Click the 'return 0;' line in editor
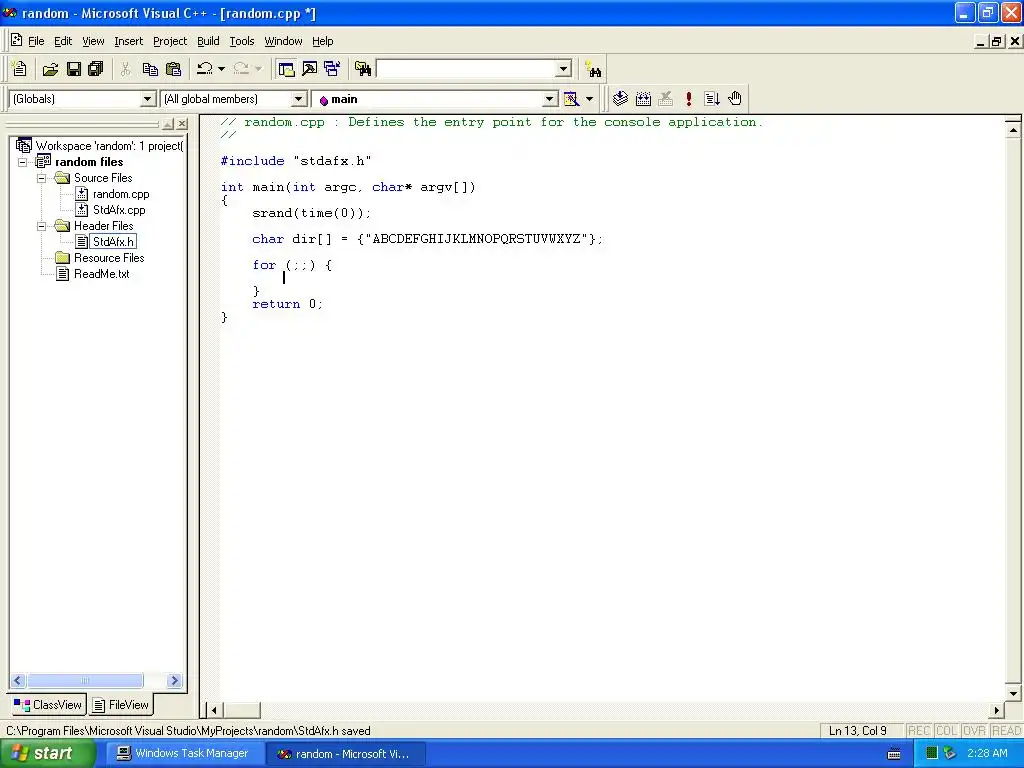The image size is (1024, 768). point(287,304)
